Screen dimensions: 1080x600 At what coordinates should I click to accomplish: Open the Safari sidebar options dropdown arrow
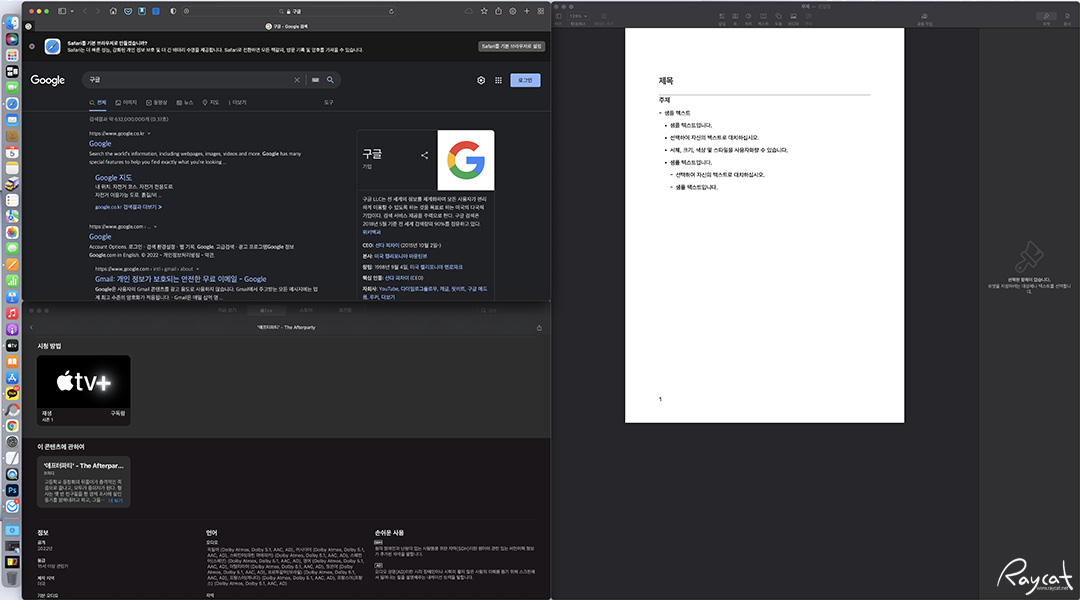[x=72, y=11]
